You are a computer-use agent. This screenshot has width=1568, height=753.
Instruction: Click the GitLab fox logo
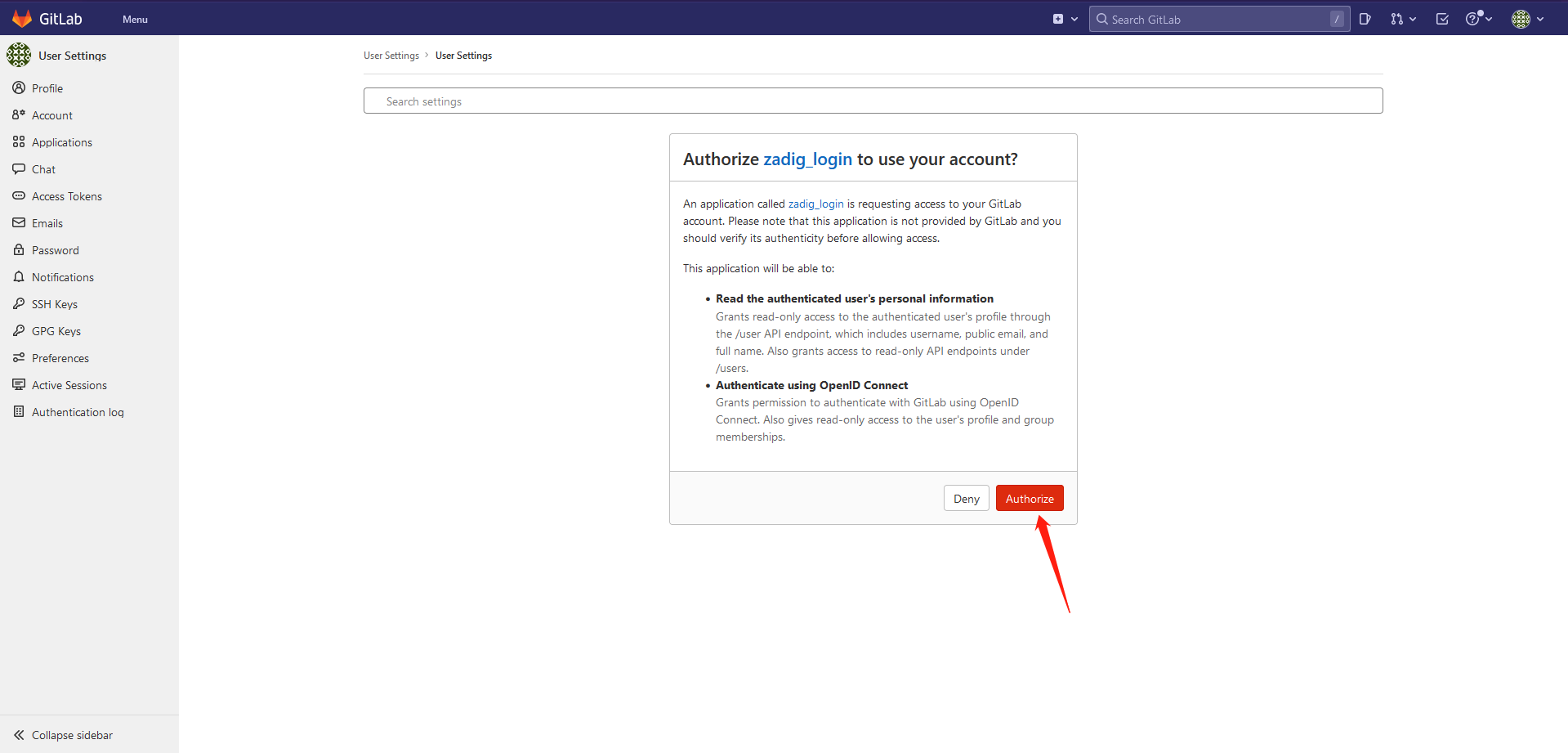(x=22, y=19)
